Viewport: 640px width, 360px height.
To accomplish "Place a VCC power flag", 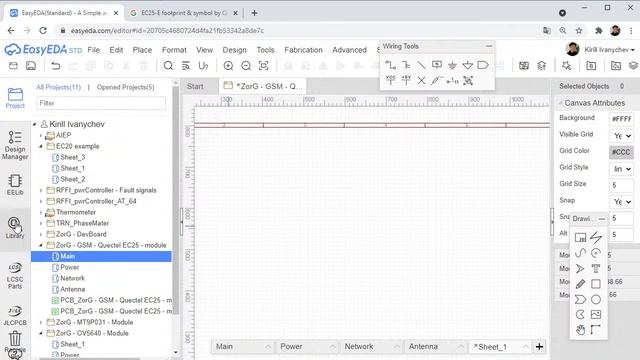I will click(x=391, y=80).
